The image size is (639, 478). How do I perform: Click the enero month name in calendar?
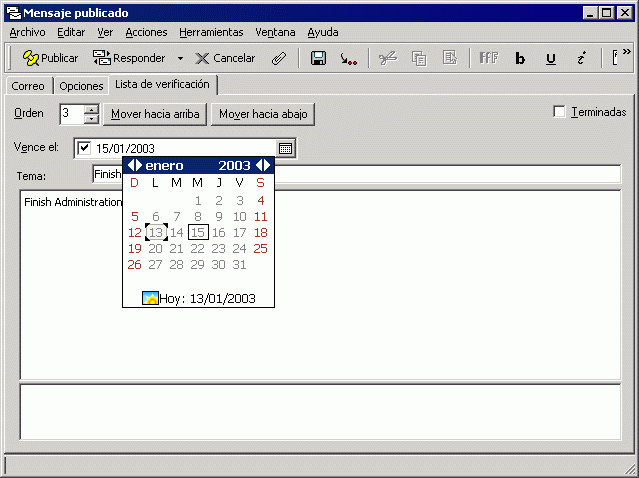coord(164,165)
